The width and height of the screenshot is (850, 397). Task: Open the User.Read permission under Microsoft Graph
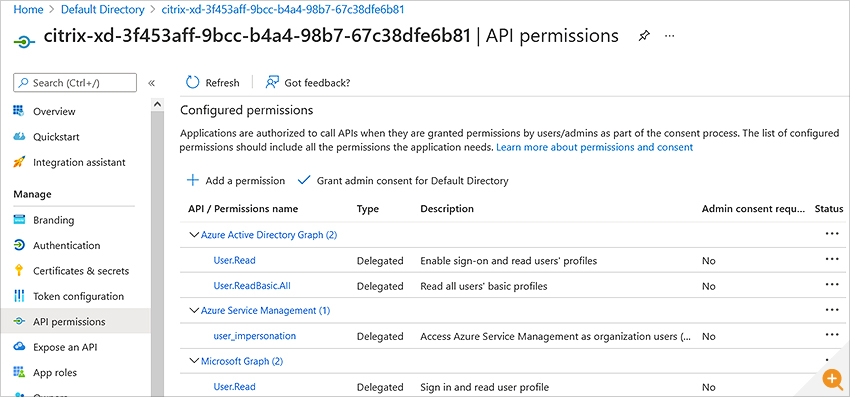[234, 387]
